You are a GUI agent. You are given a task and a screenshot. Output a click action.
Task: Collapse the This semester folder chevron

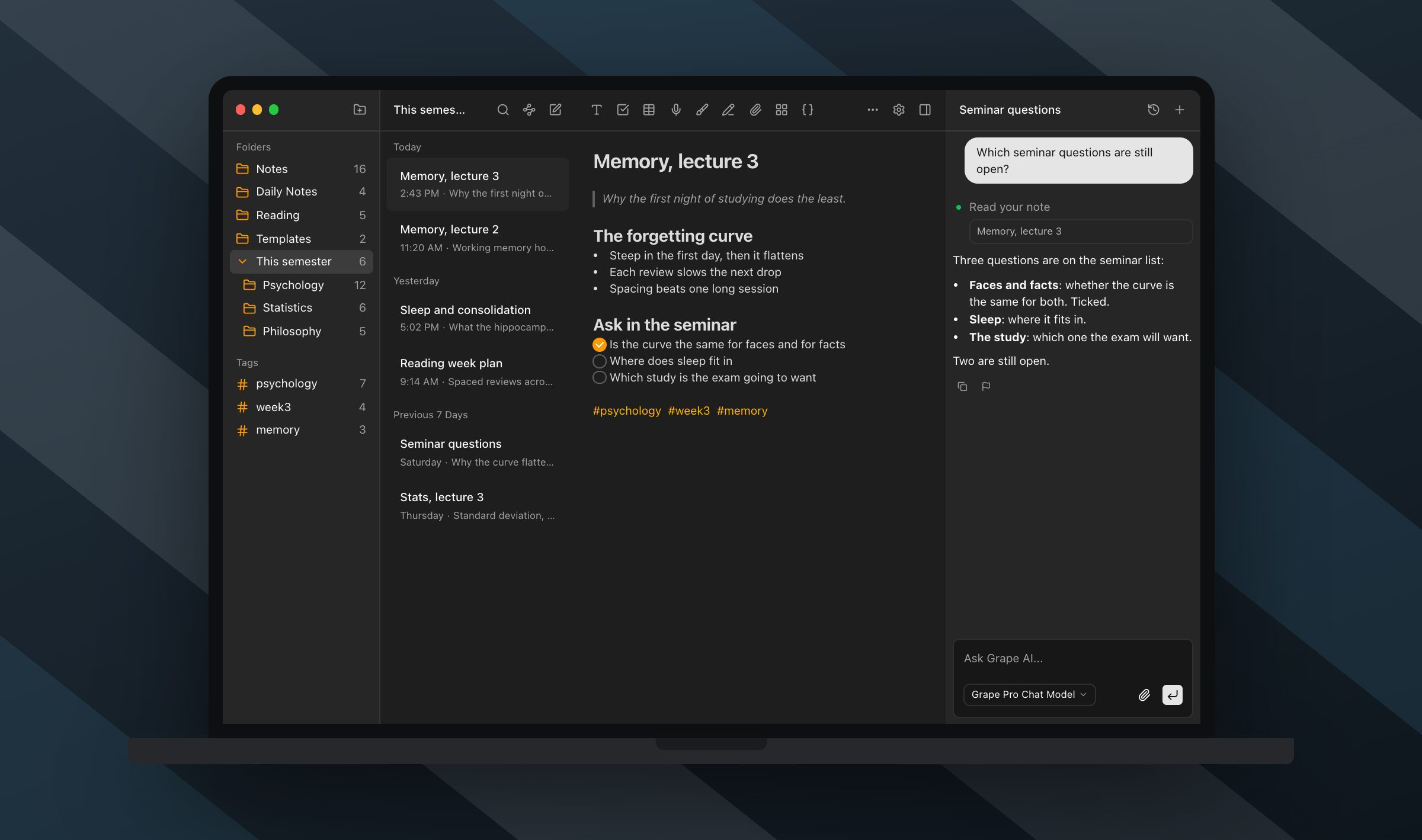coord(242,261)
